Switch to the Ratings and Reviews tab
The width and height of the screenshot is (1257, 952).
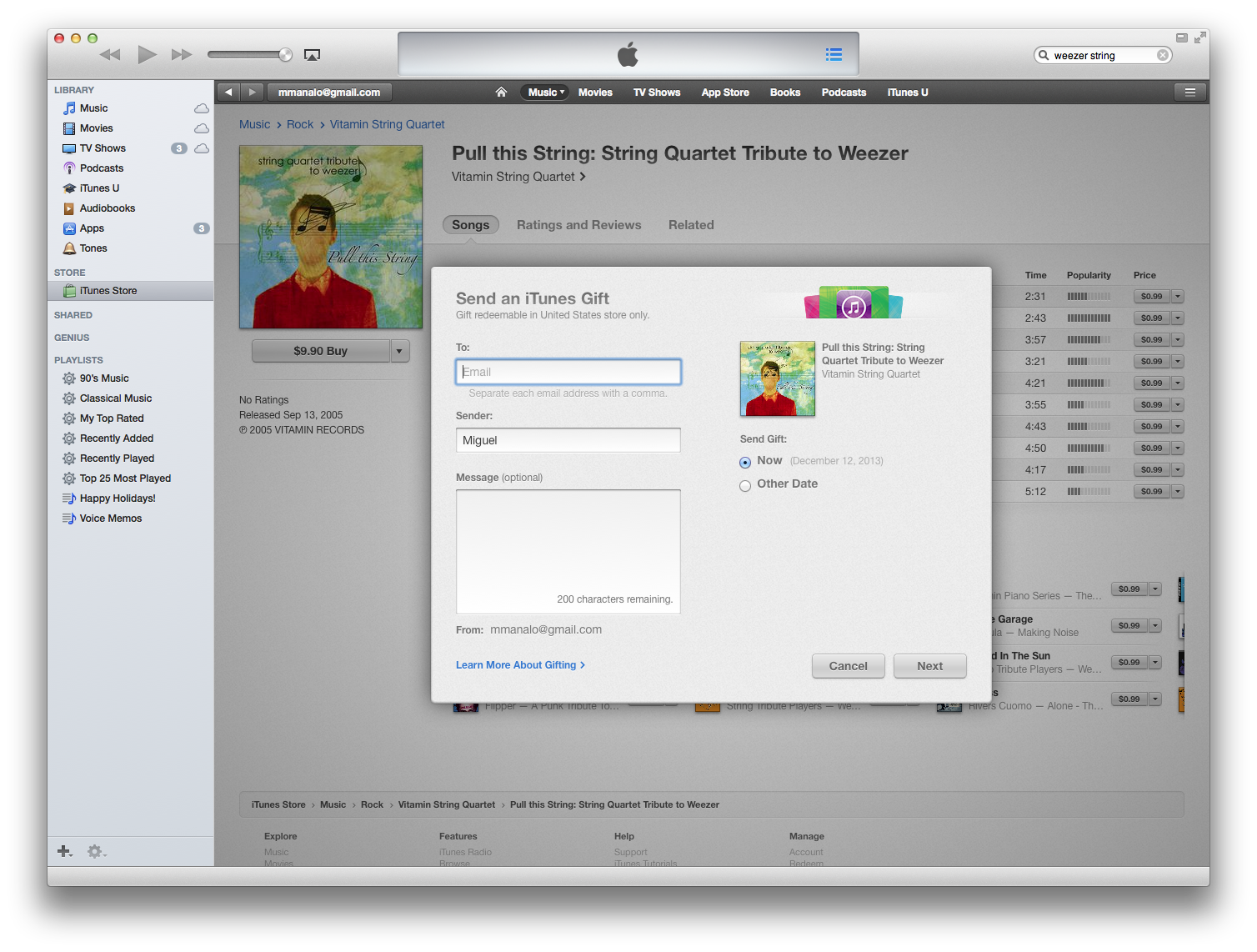click(x=579, y=225)
